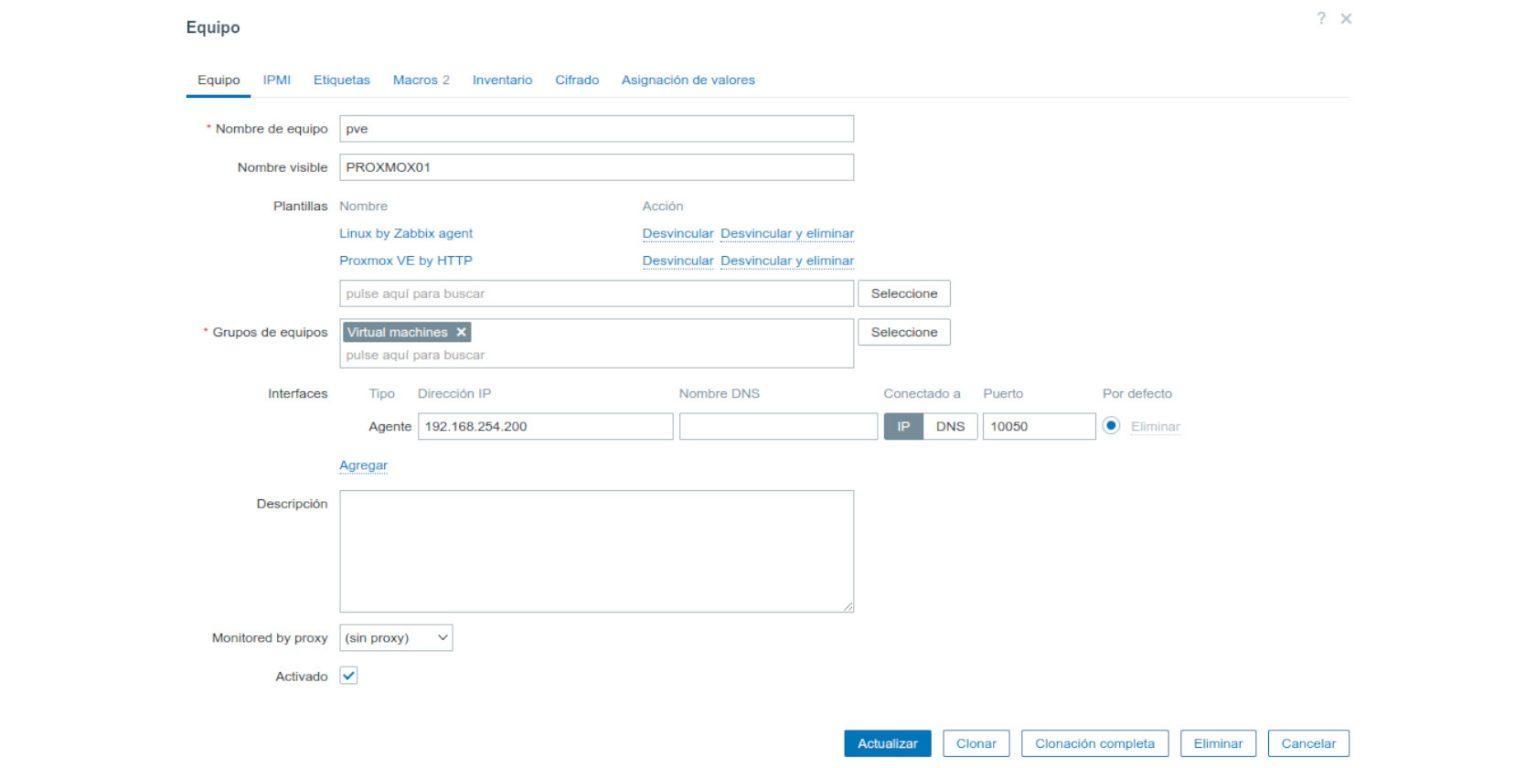The height and width of the screenshot is (768, 1536).
Task: Click the Clonación completa button
Action: 1095,743
